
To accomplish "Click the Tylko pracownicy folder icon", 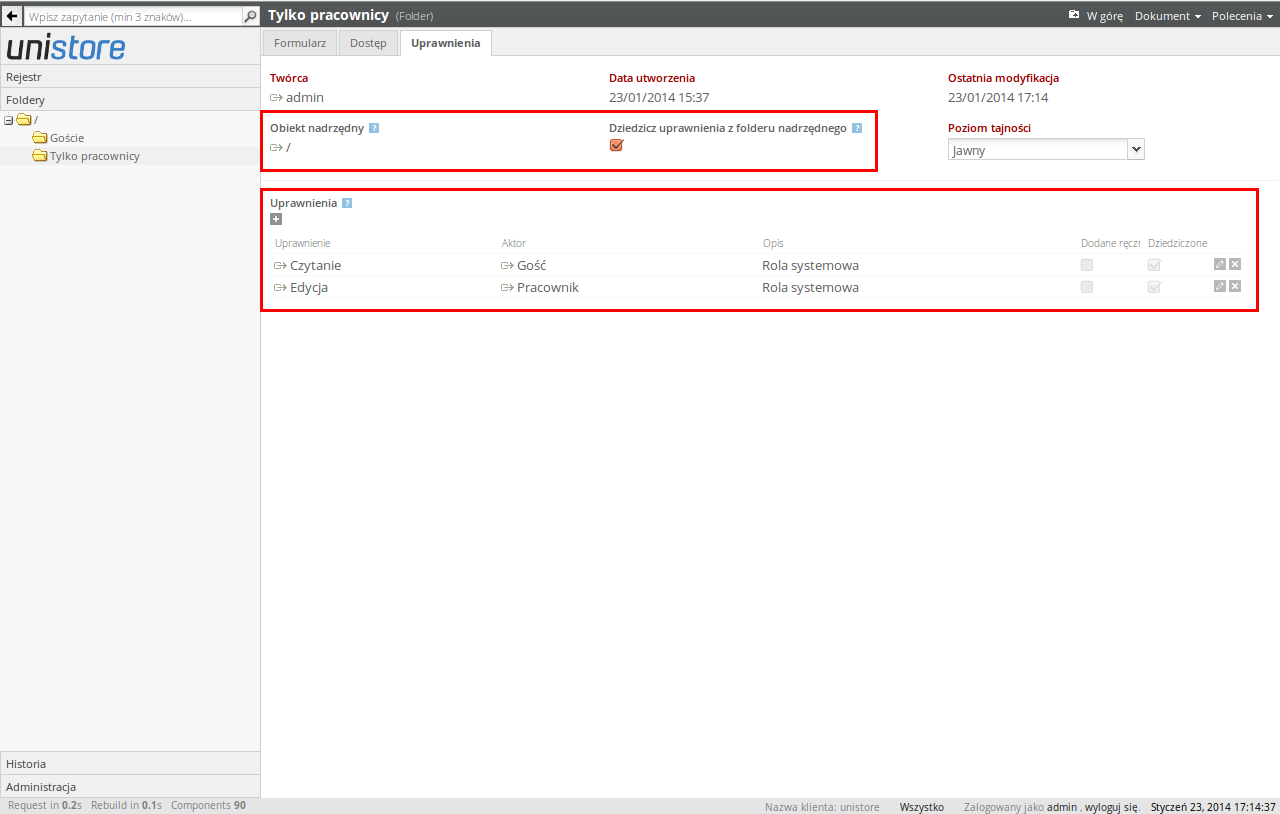I will pos(40,156).
